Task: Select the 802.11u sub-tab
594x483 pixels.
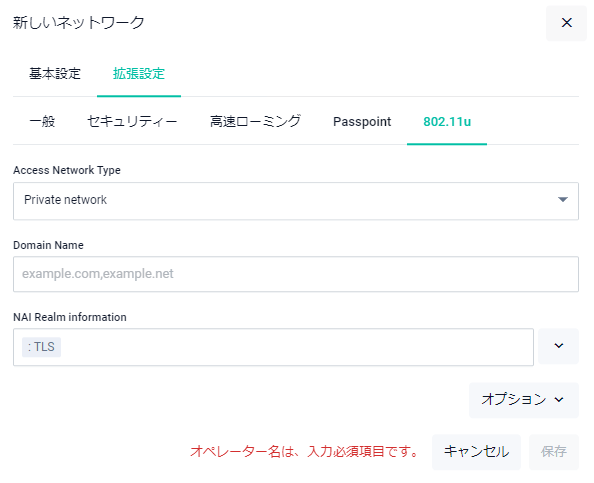Action: click(x=447, y=122)
